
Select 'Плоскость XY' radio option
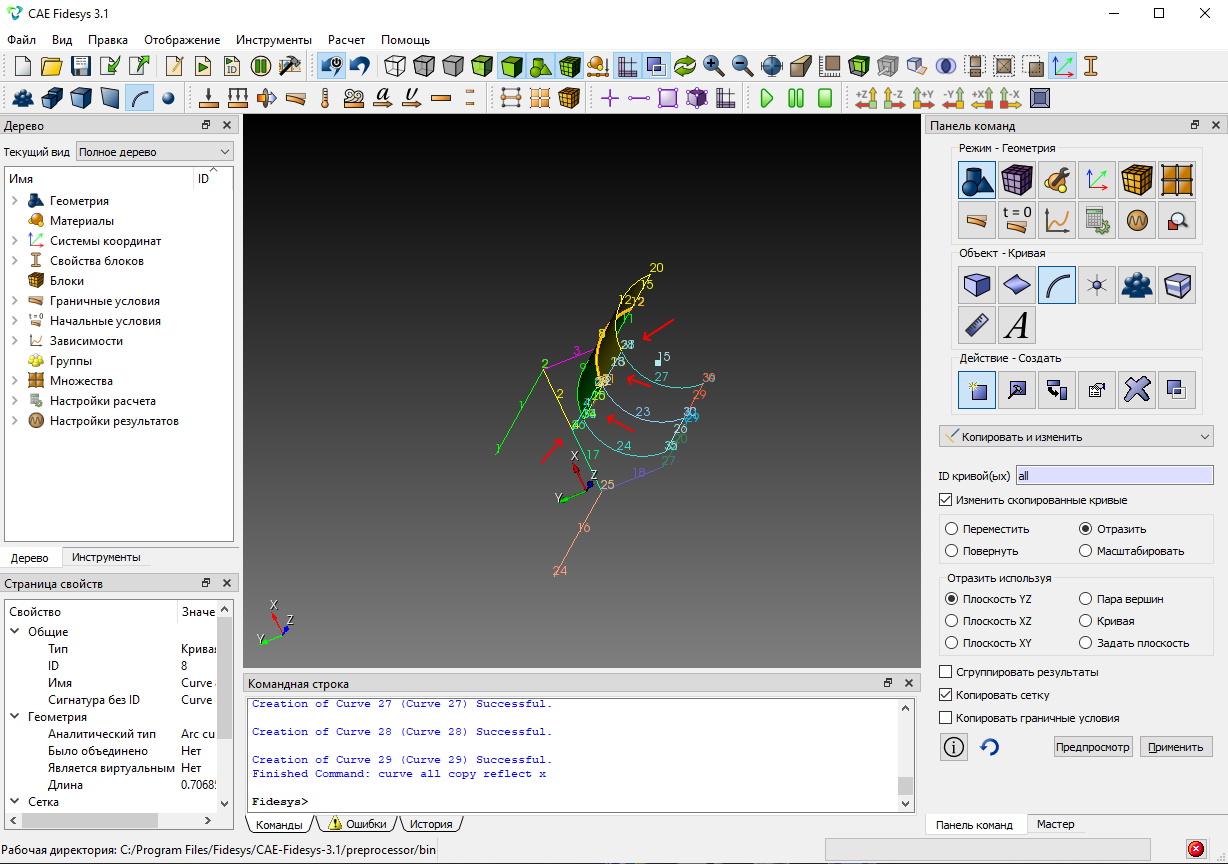(952, 643)
